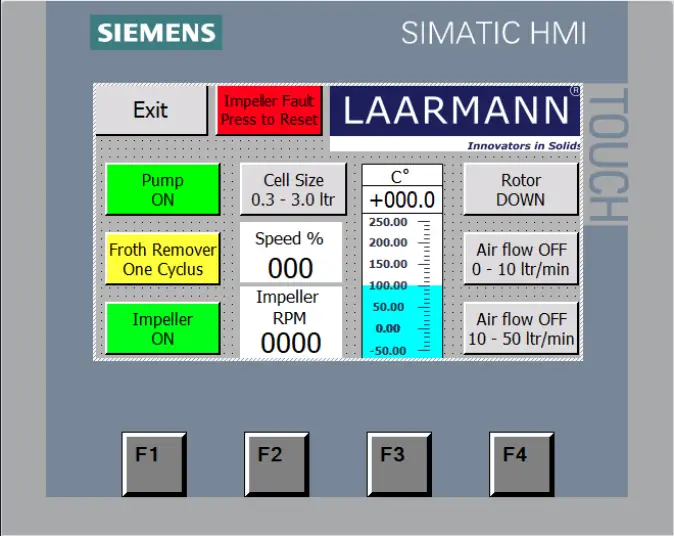Viewport: 674px width, 536px height.
Task: Click the +000.0 temperature value
Action: pos(402,200)
